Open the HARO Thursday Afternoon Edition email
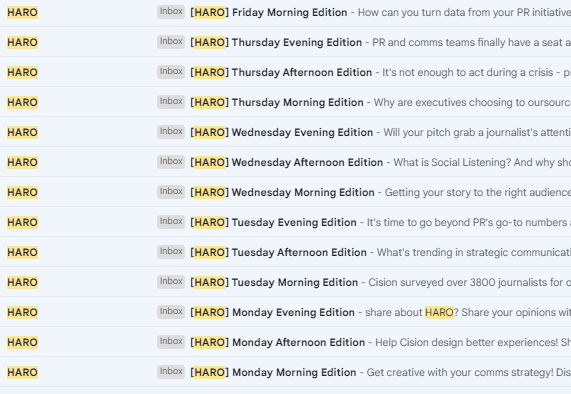The image size is (571, 394). coord(286,72)
